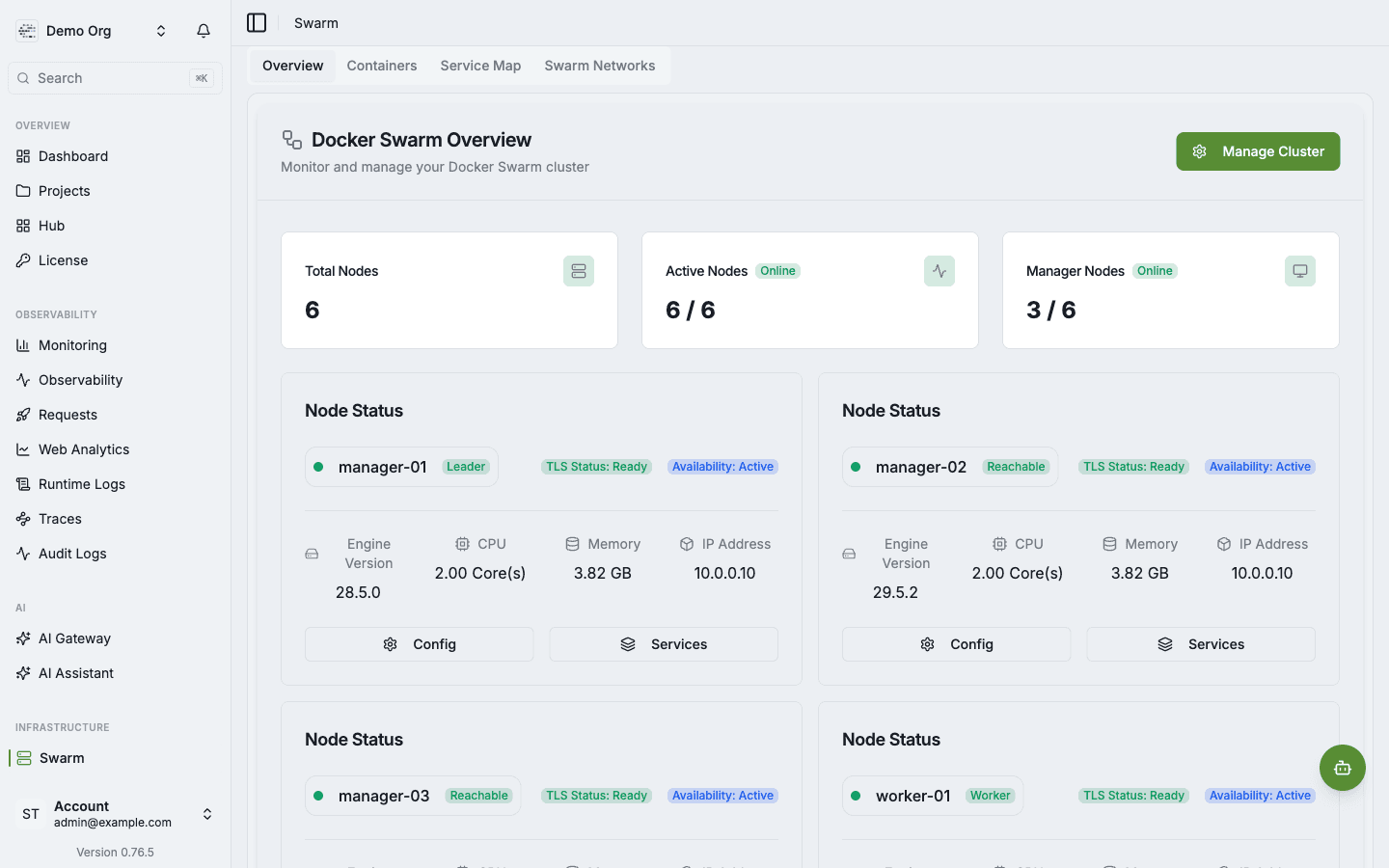Click the Version 0.76.5 label
Viewport: 1389px width, 868px height.
[115, 853]
